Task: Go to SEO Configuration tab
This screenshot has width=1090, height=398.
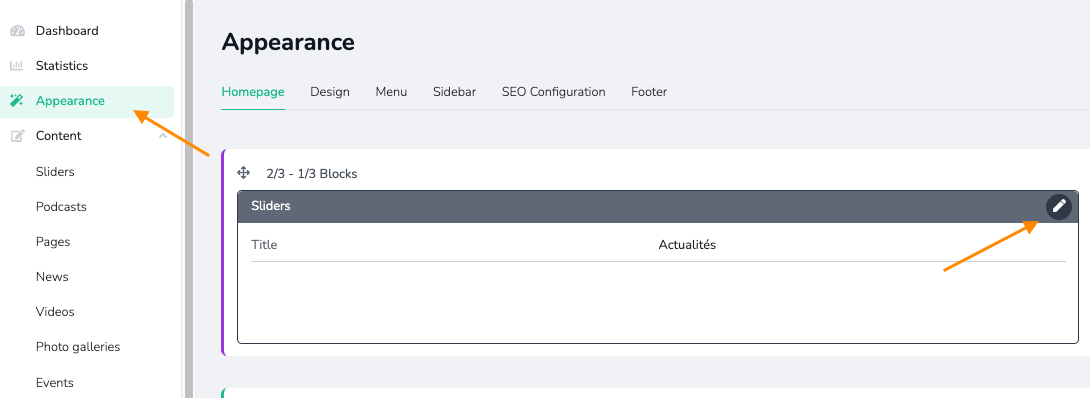Action: (553, 92)
